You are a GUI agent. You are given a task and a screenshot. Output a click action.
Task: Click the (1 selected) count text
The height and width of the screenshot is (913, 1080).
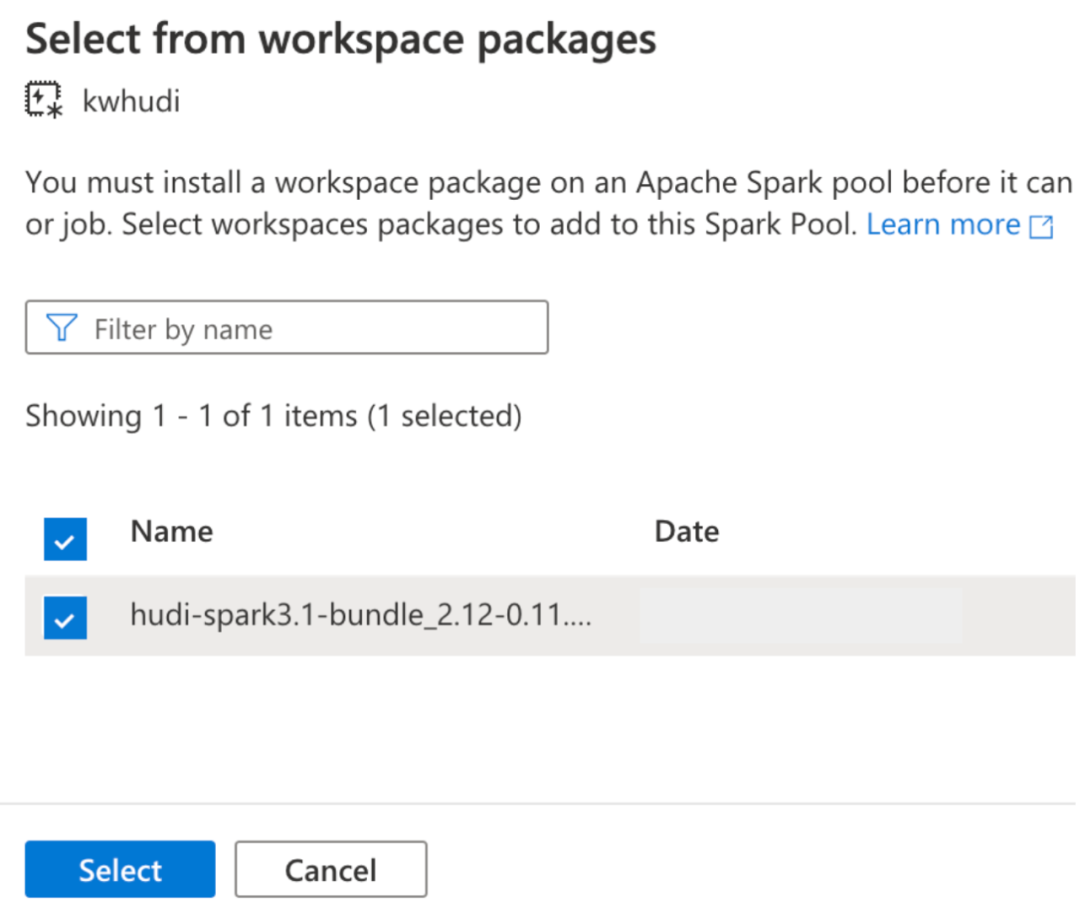(445, 416)
